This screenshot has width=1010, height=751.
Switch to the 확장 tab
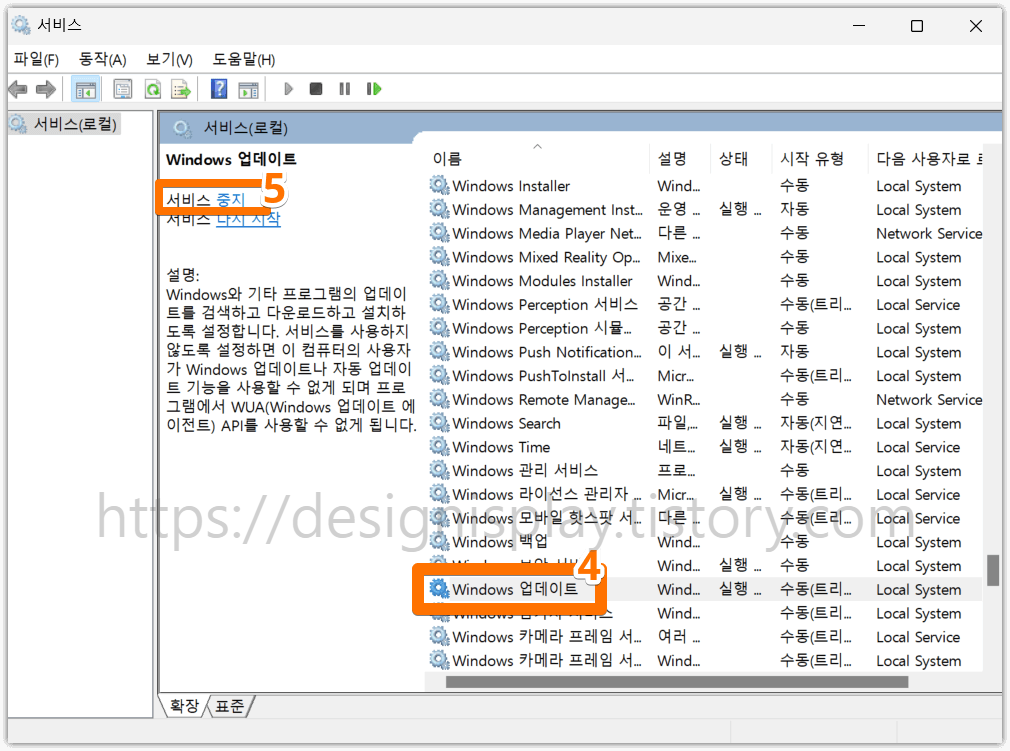(185, 706)
